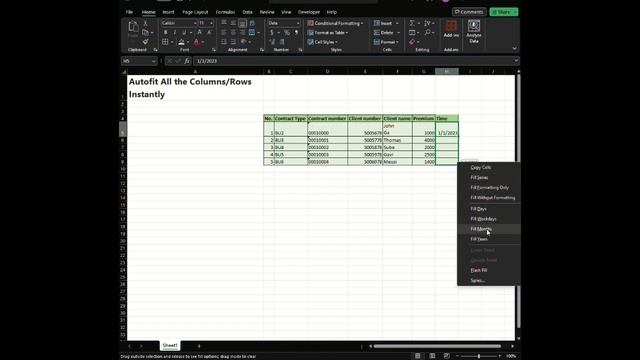Open the File tab
The height and width of the screenshot is (360, 640).
coord(129,12)
